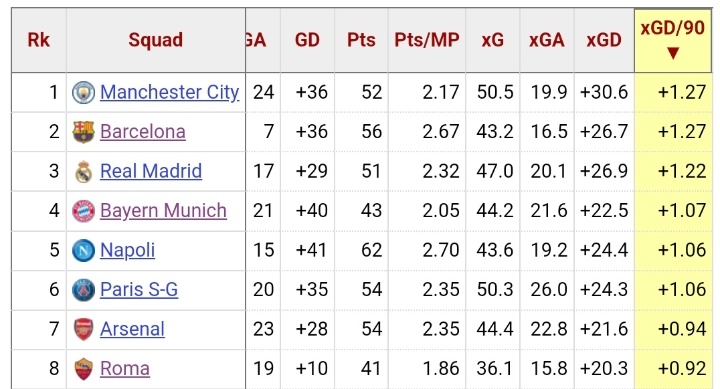Sort table by the xGD column header

[x=604, y=40]
